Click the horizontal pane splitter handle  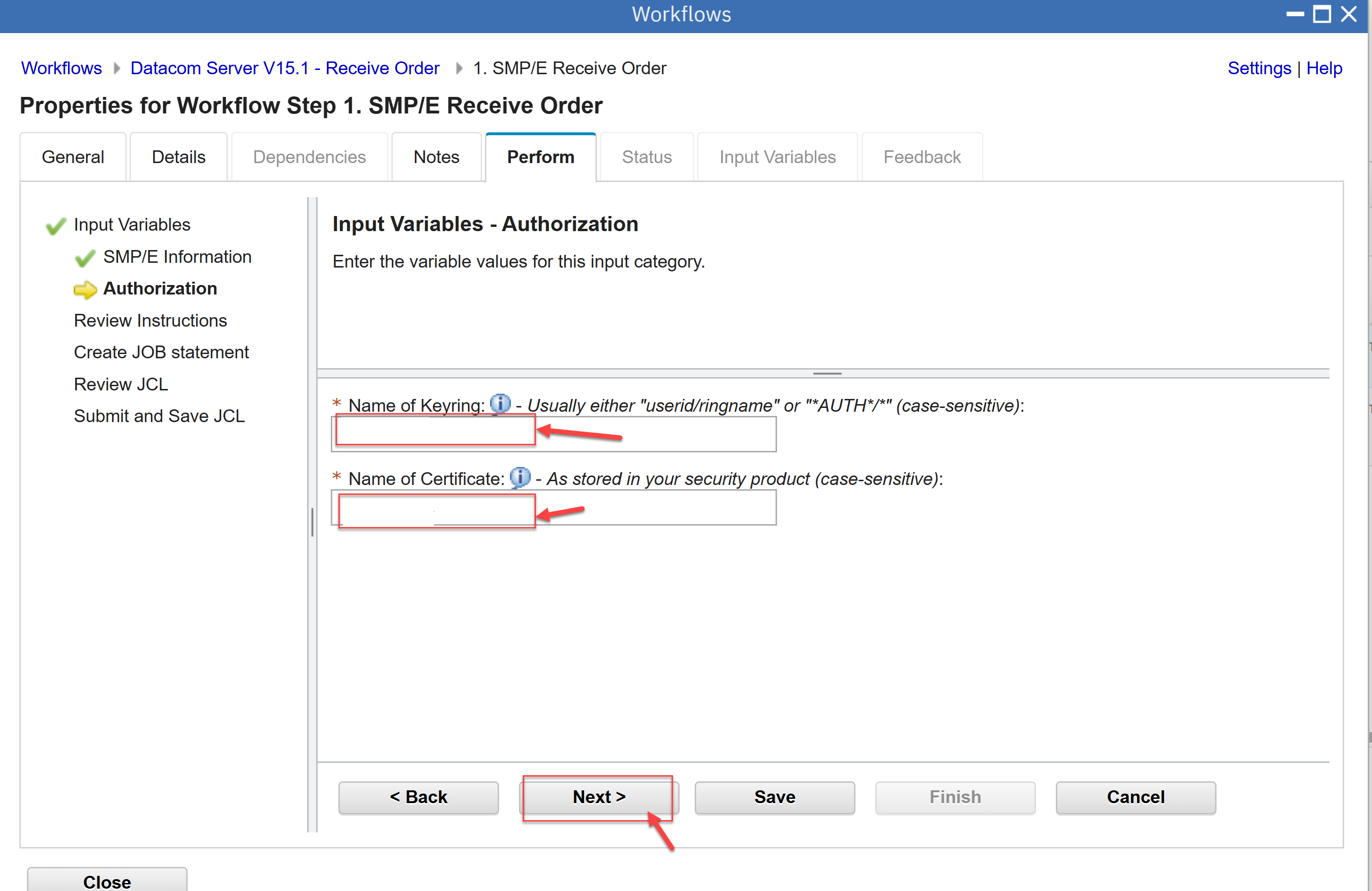pyautogui.click(x=827, y=374)
